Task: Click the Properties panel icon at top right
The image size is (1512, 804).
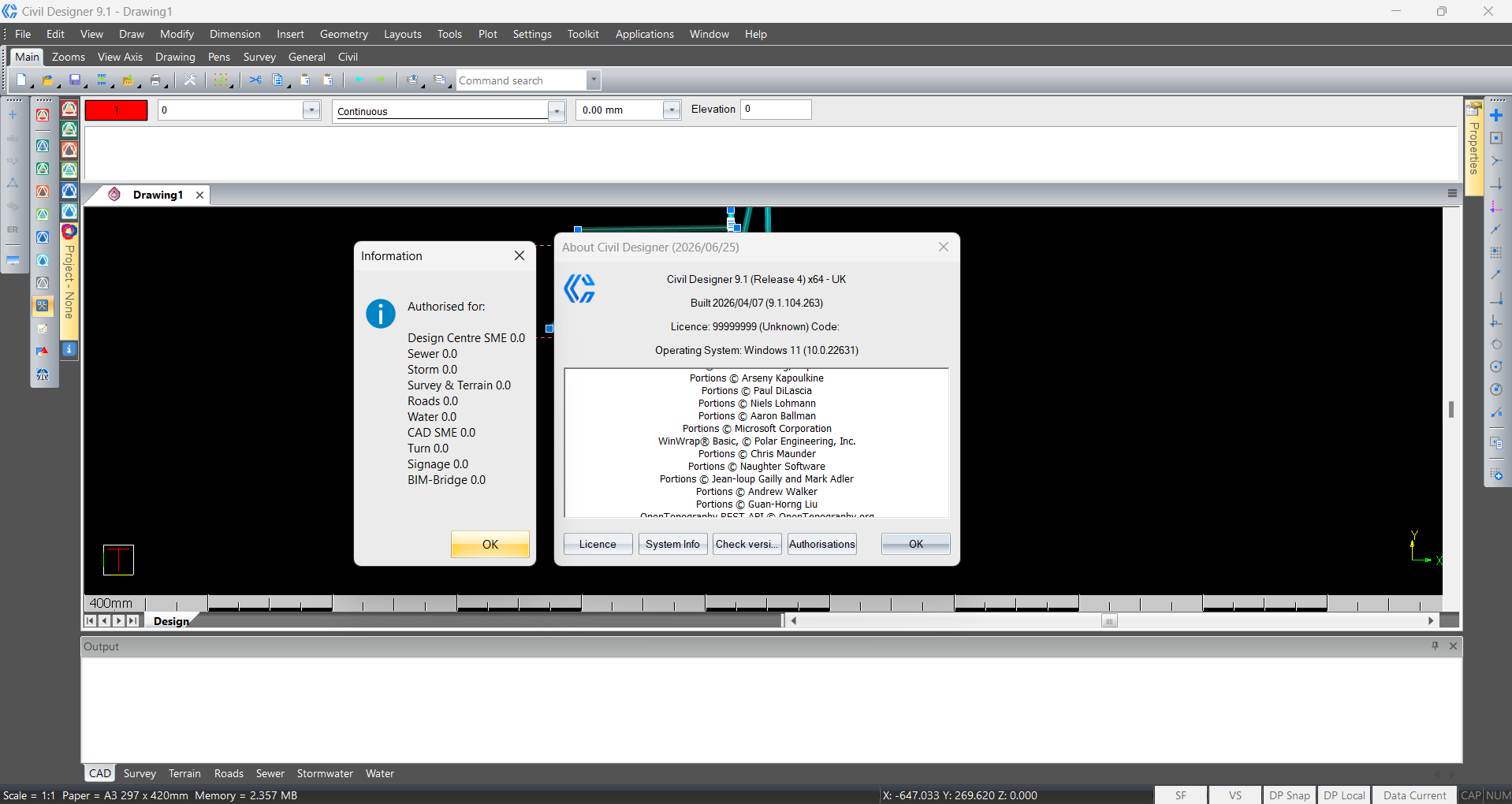Action: [x=1473, y=109]
